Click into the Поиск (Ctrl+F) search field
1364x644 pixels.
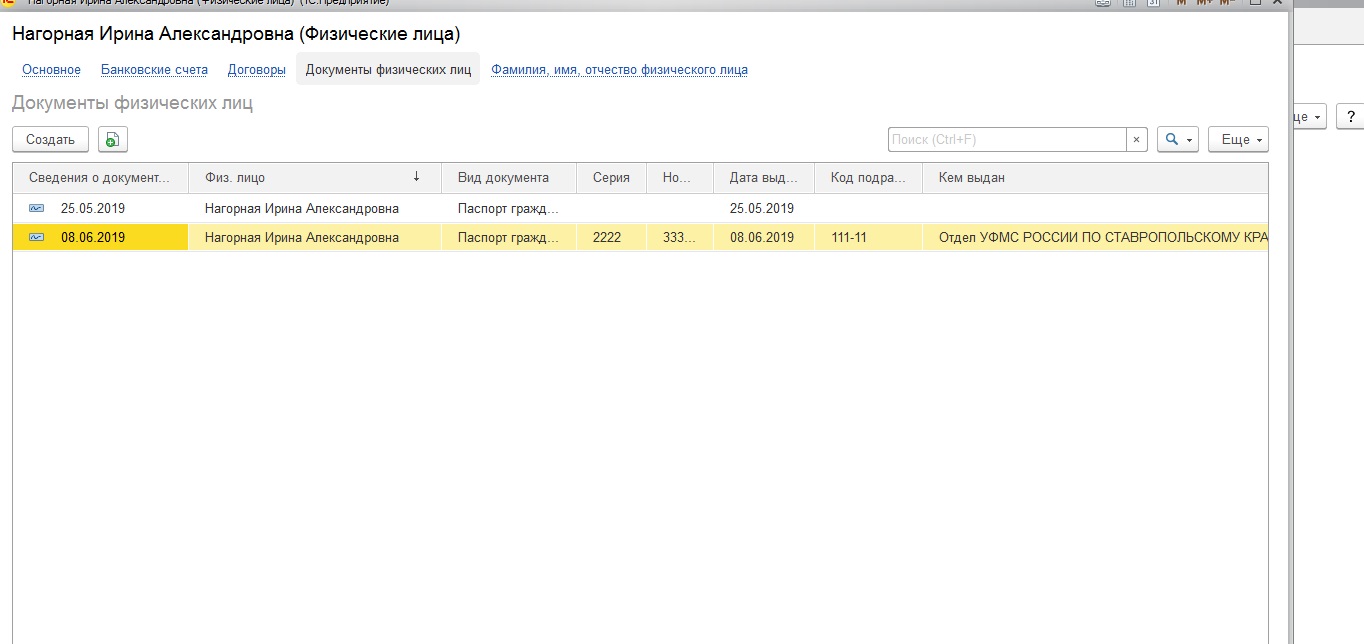pos(1006,140)
